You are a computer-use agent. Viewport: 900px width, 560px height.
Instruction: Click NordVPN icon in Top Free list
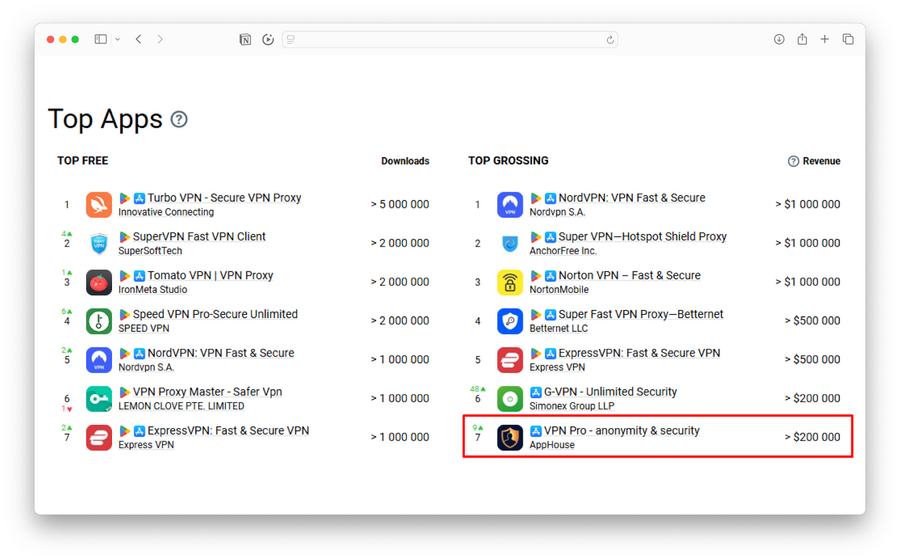pyautogui.click(x=99, y=360)
